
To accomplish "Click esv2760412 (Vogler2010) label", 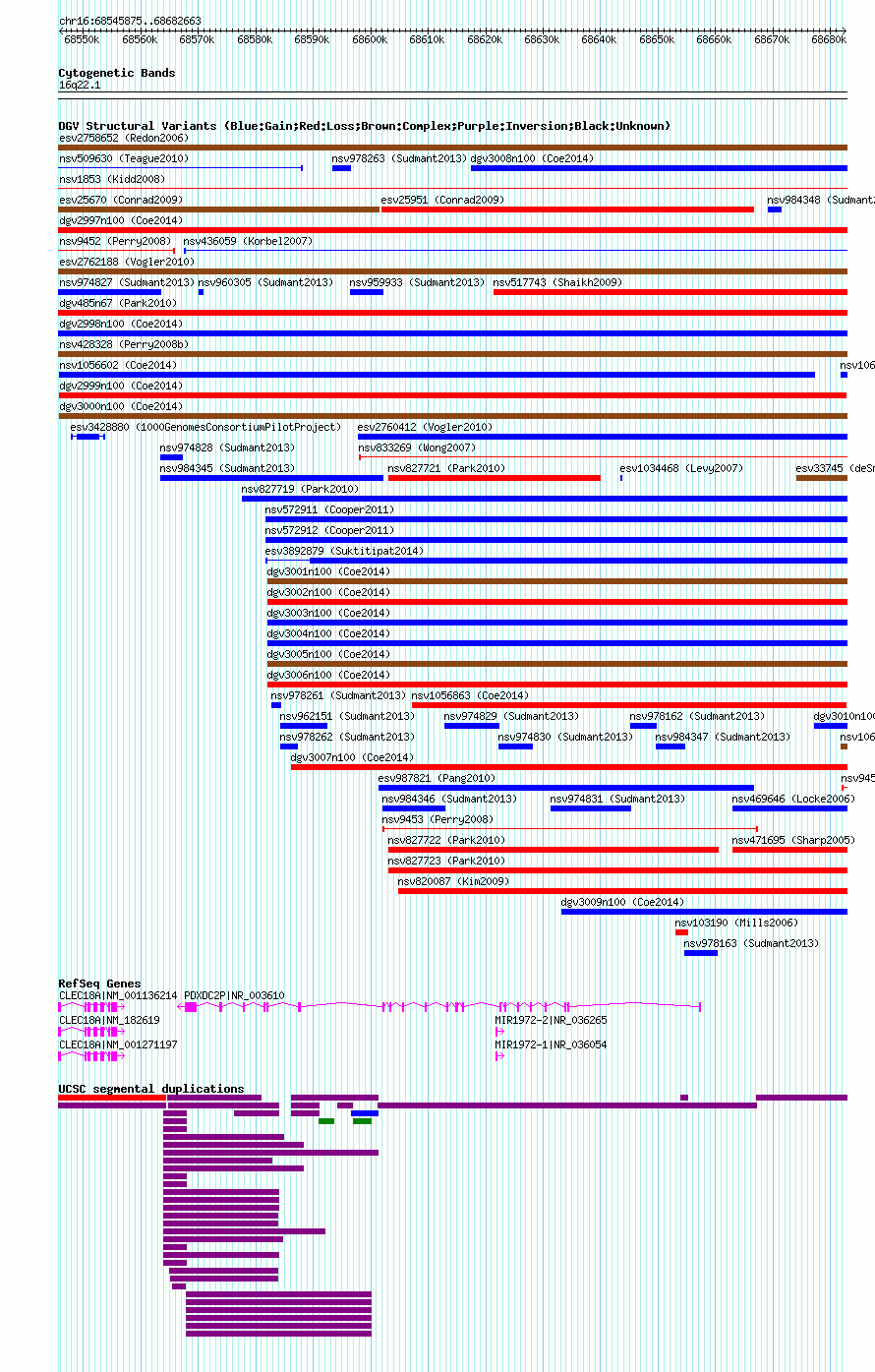I will [425, 427].
